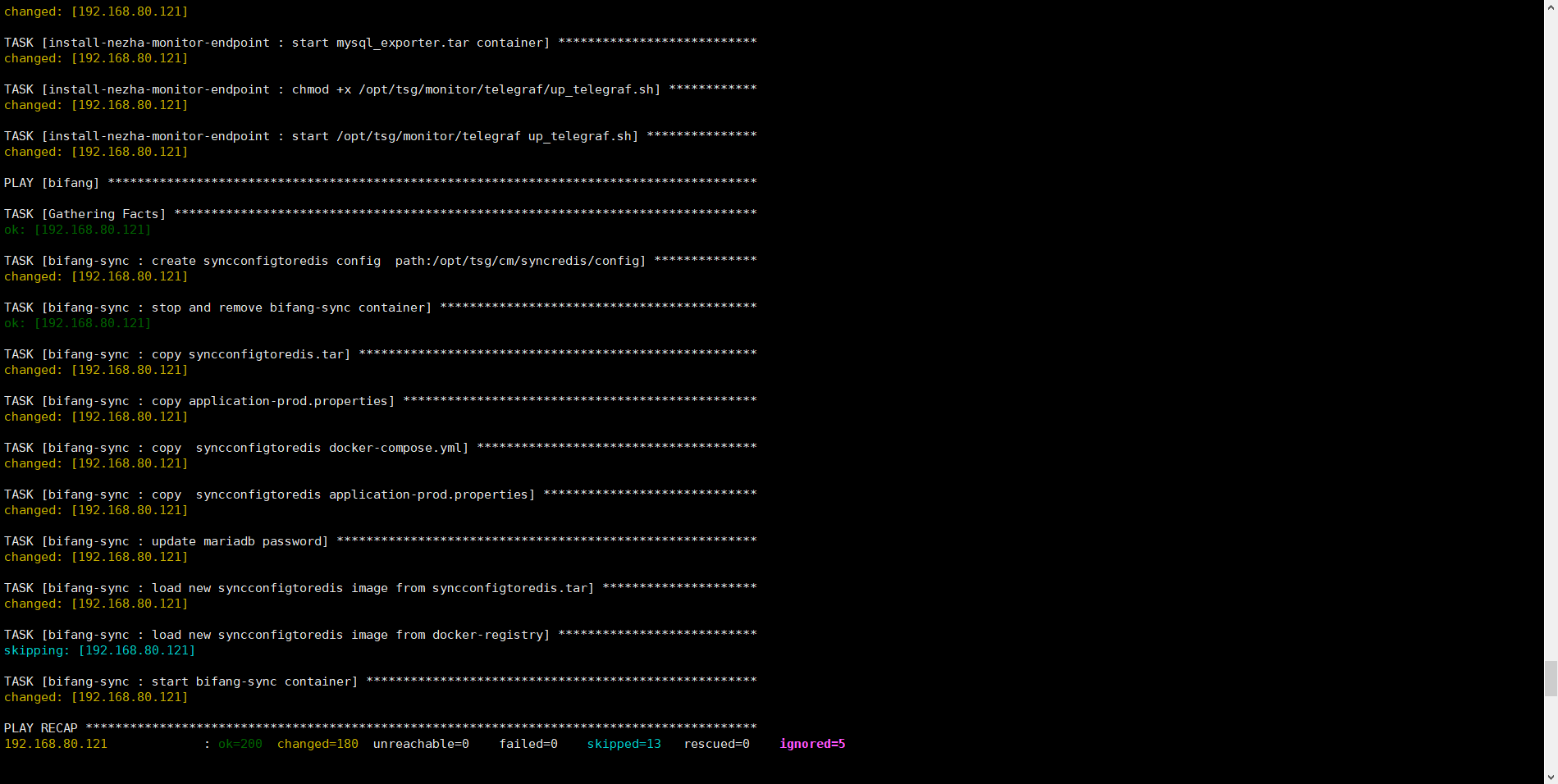This screenshot has height=784, width=1558.
Task: Click the failed=0 recap value
Action: (528, 744)
